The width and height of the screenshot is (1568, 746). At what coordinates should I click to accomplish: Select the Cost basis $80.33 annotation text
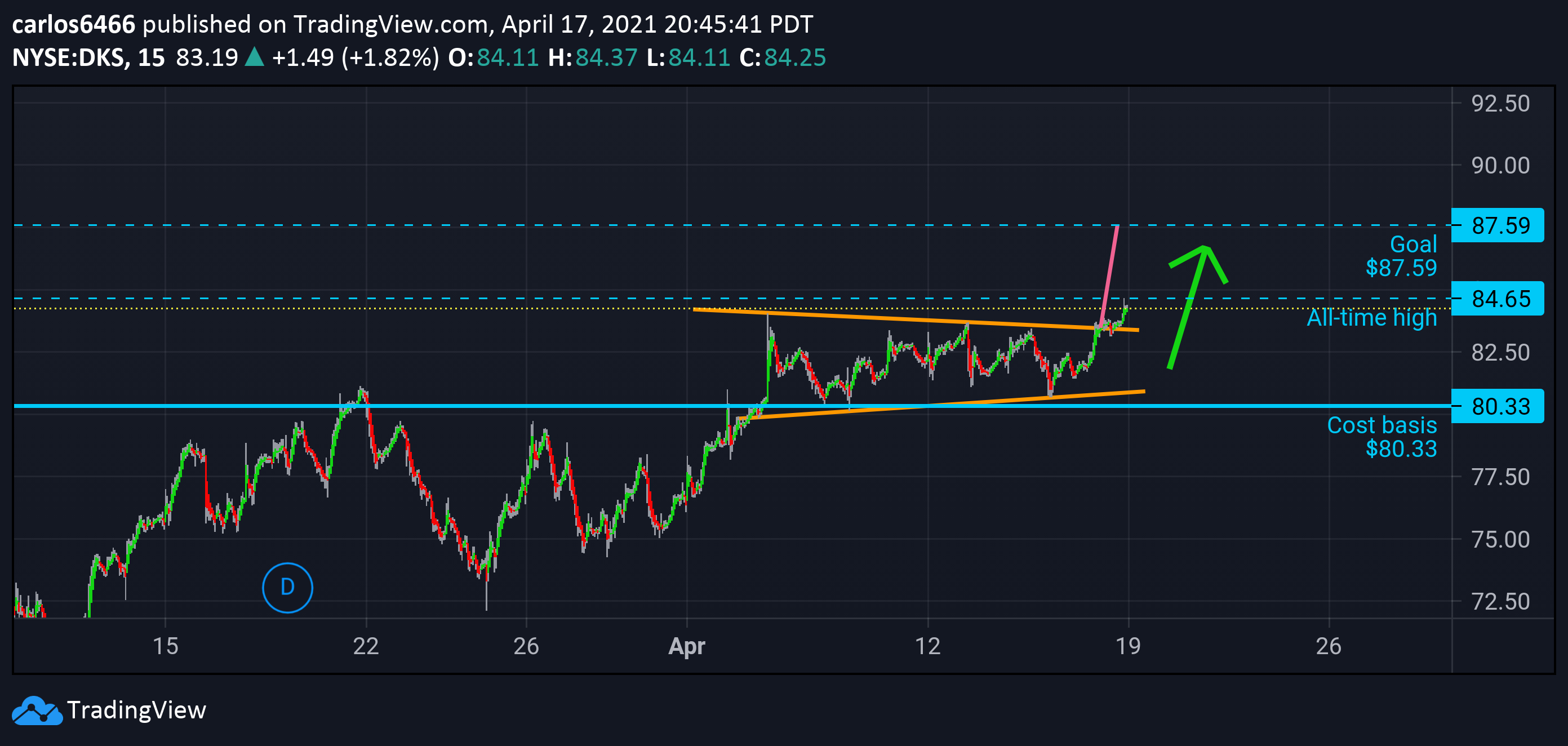pyautogui.click(x=1382, y=437)
